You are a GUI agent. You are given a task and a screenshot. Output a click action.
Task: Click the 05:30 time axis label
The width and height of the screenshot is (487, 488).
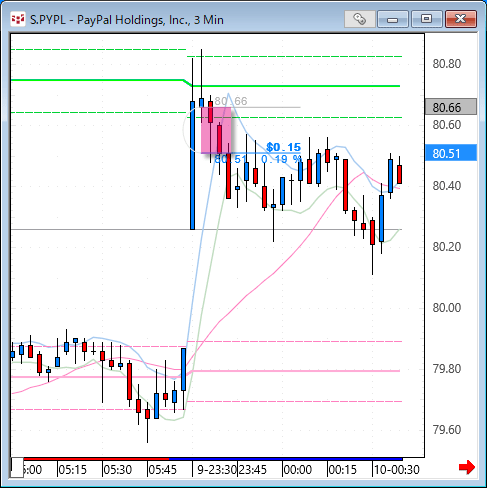(117, 470)
